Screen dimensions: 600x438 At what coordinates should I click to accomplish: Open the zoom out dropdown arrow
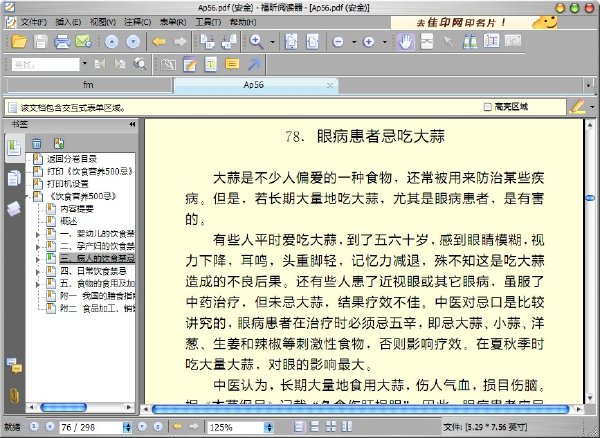pos(354,42)
